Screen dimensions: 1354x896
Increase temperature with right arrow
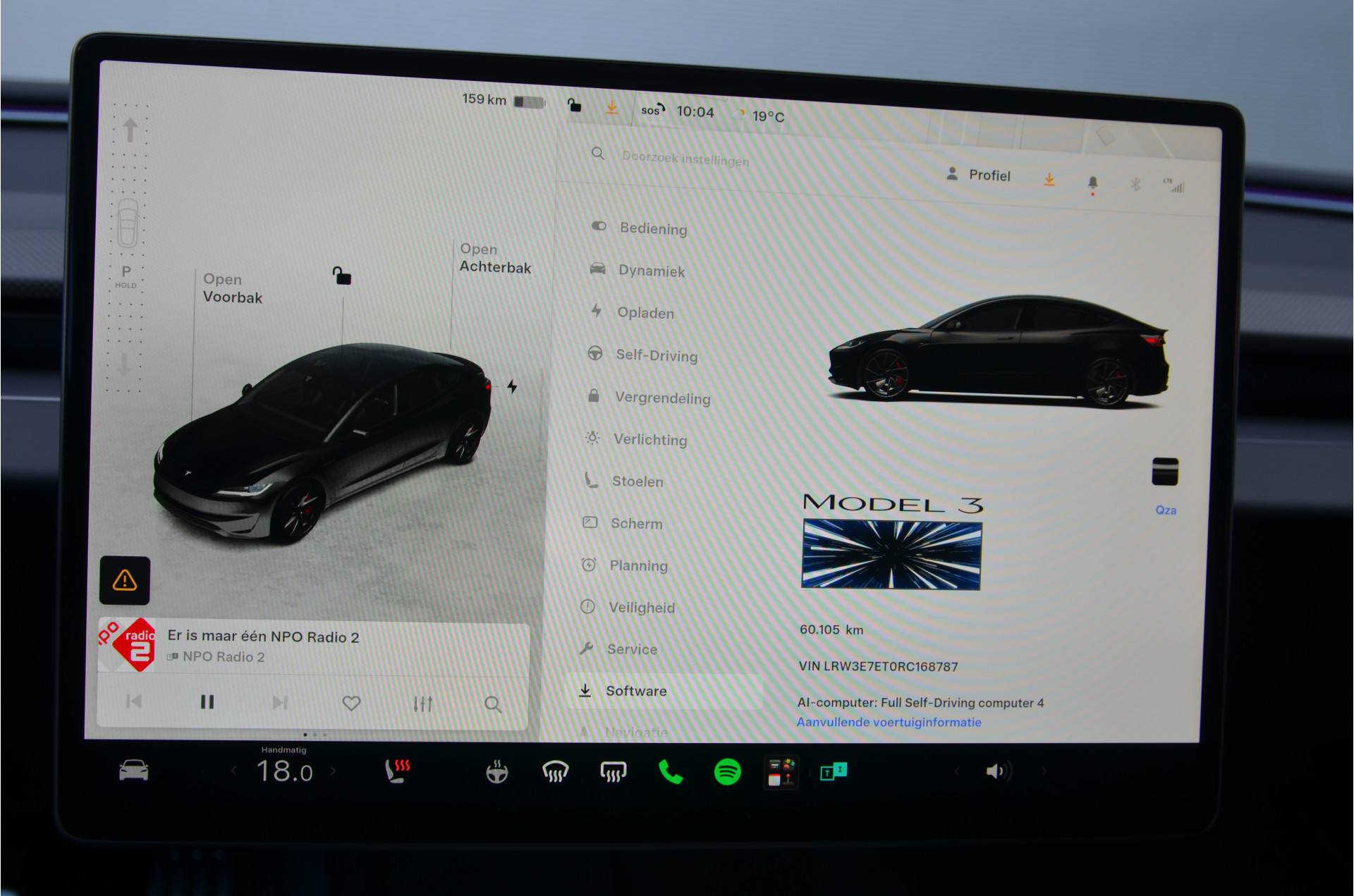click(x=333, y=771)
